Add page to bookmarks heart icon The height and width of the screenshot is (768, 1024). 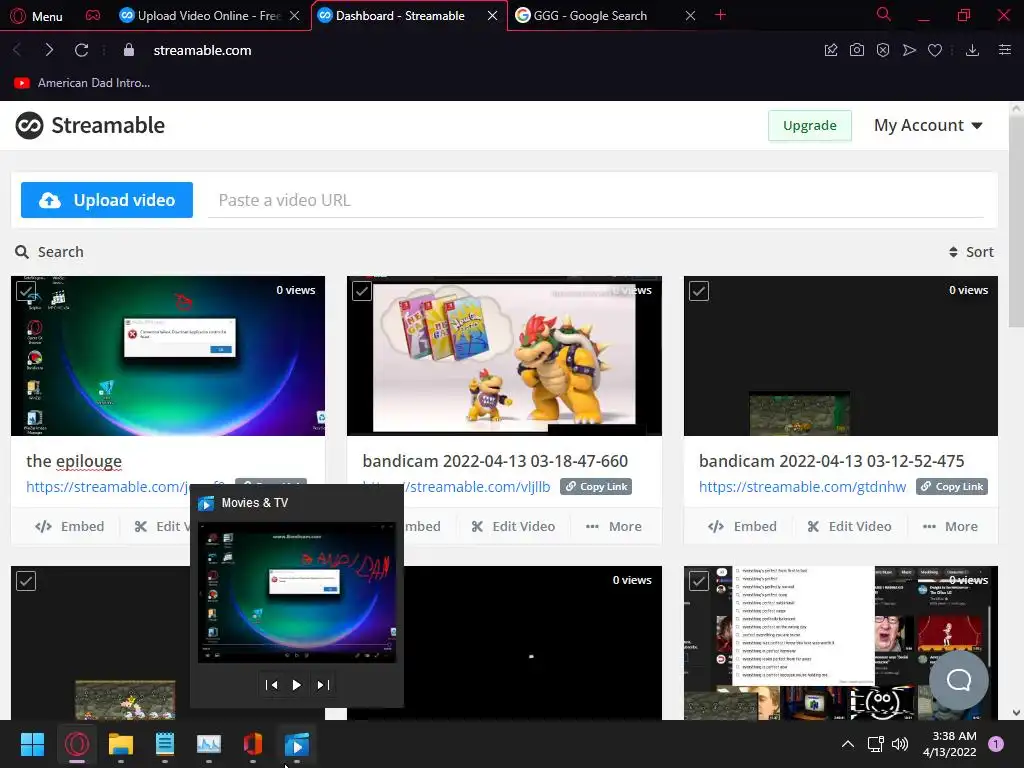point(935,50)
